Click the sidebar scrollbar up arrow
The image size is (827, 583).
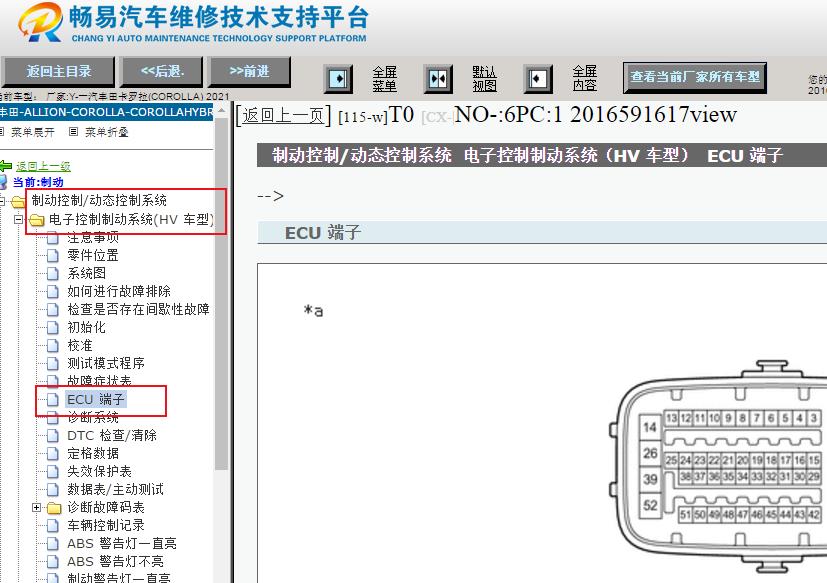(x=221, y=111)
